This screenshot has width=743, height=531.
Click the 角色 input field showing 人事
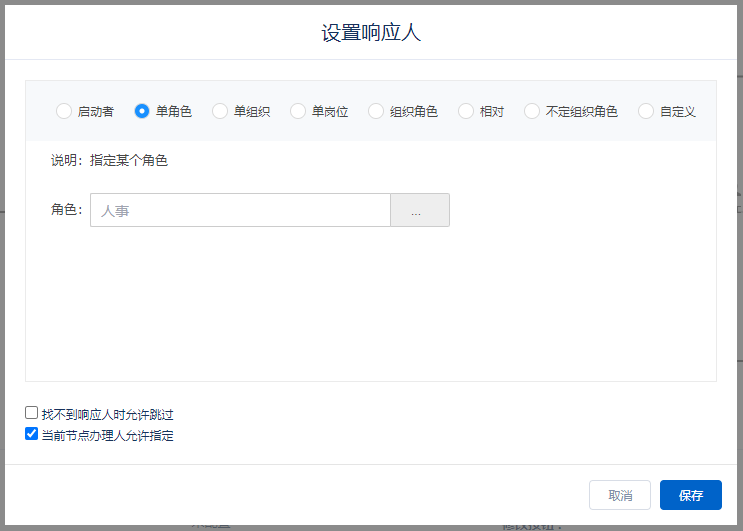coord(240,210)
